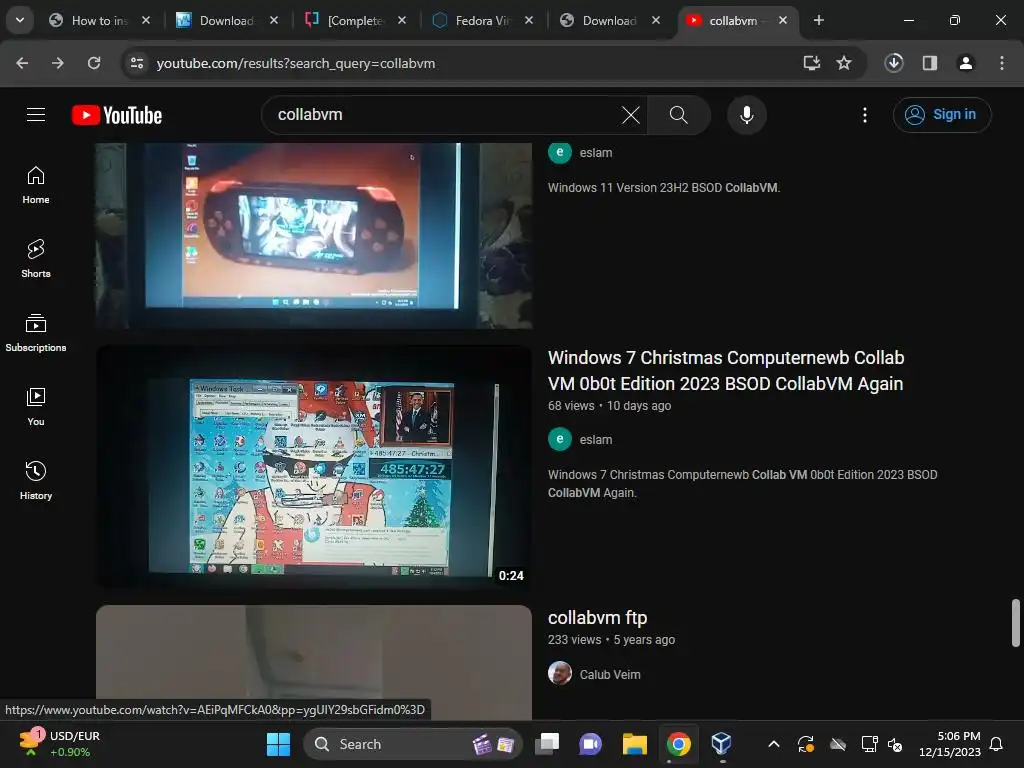Open Chrome taskbar icon
The height and width of the screenshot is (768, 1024).
tap(679, 744)
